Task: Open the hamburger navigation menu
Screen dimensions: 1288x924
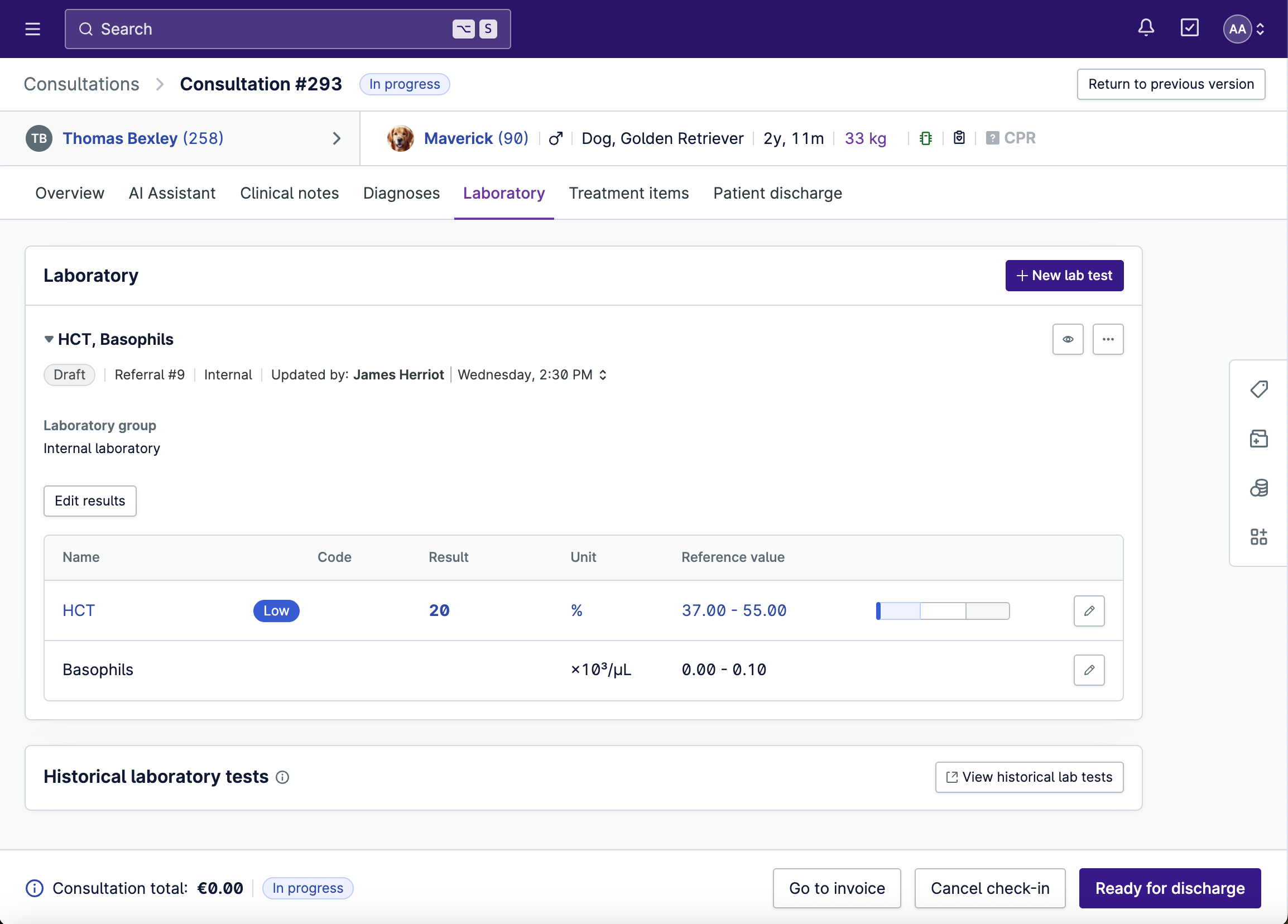Action: tap(32, 29)
